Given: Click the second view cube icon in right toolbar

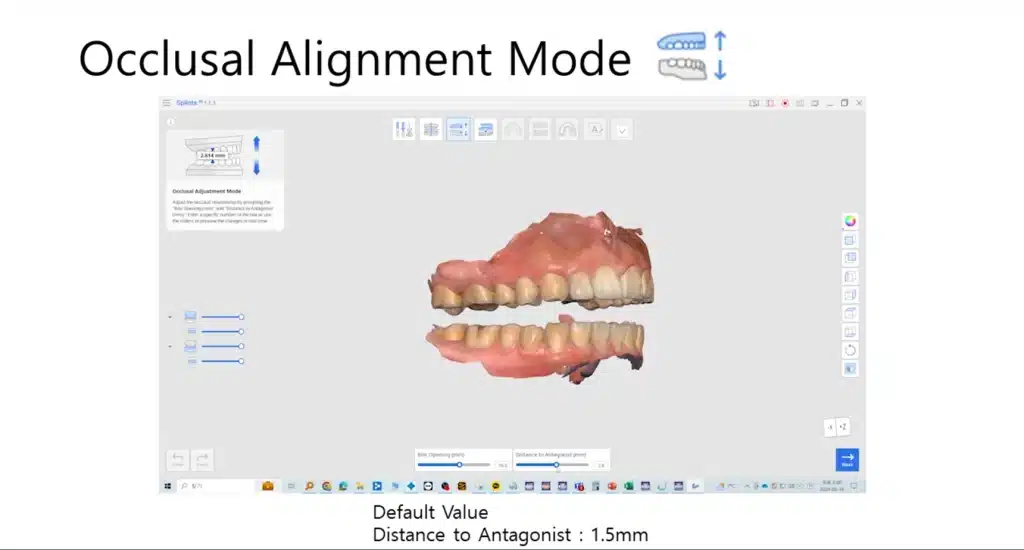Looking at the screenshot, I should (850, 258).
